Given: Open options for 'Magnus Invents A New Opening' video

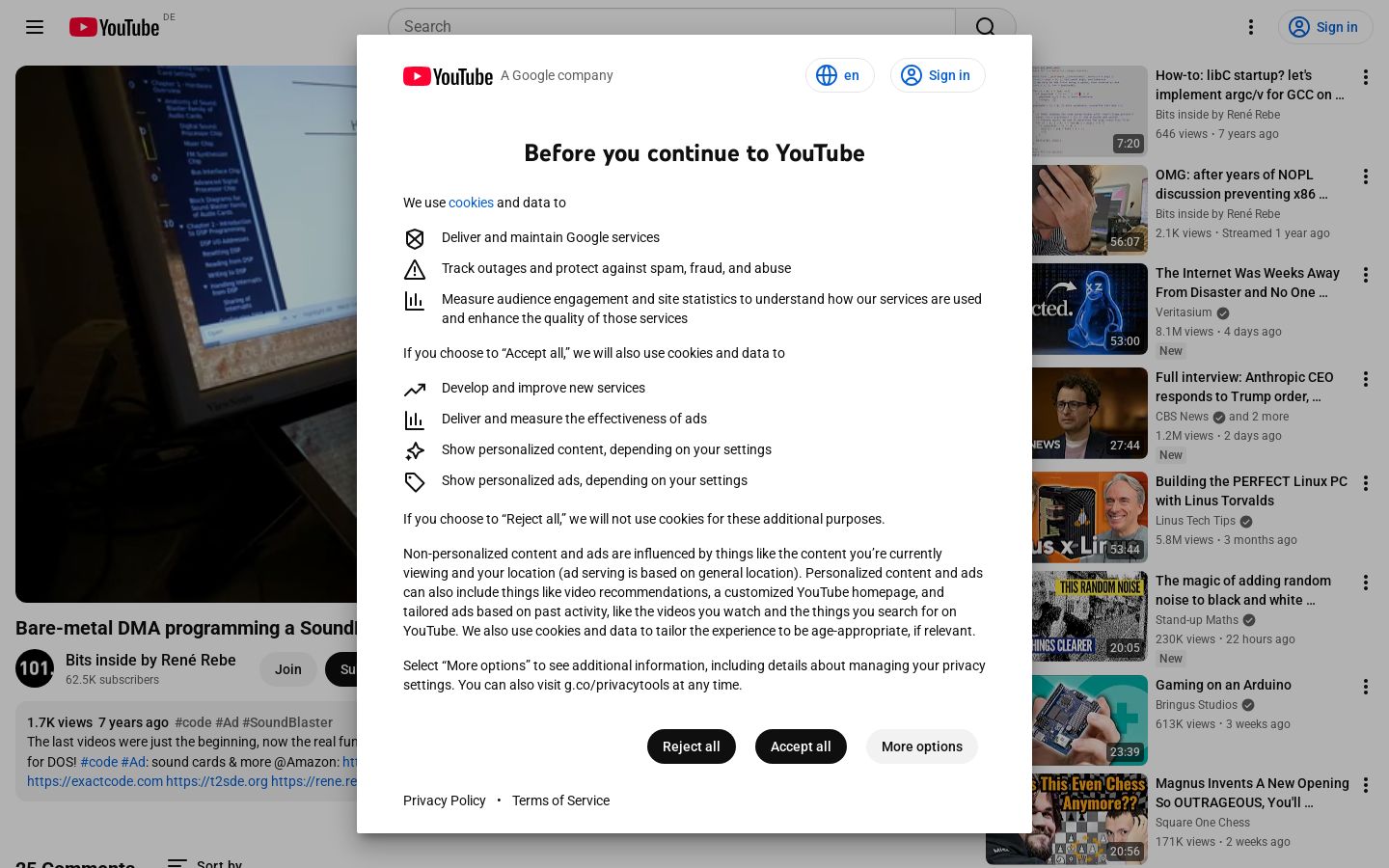Looking at the screenshot, I should pos(1366,785).
